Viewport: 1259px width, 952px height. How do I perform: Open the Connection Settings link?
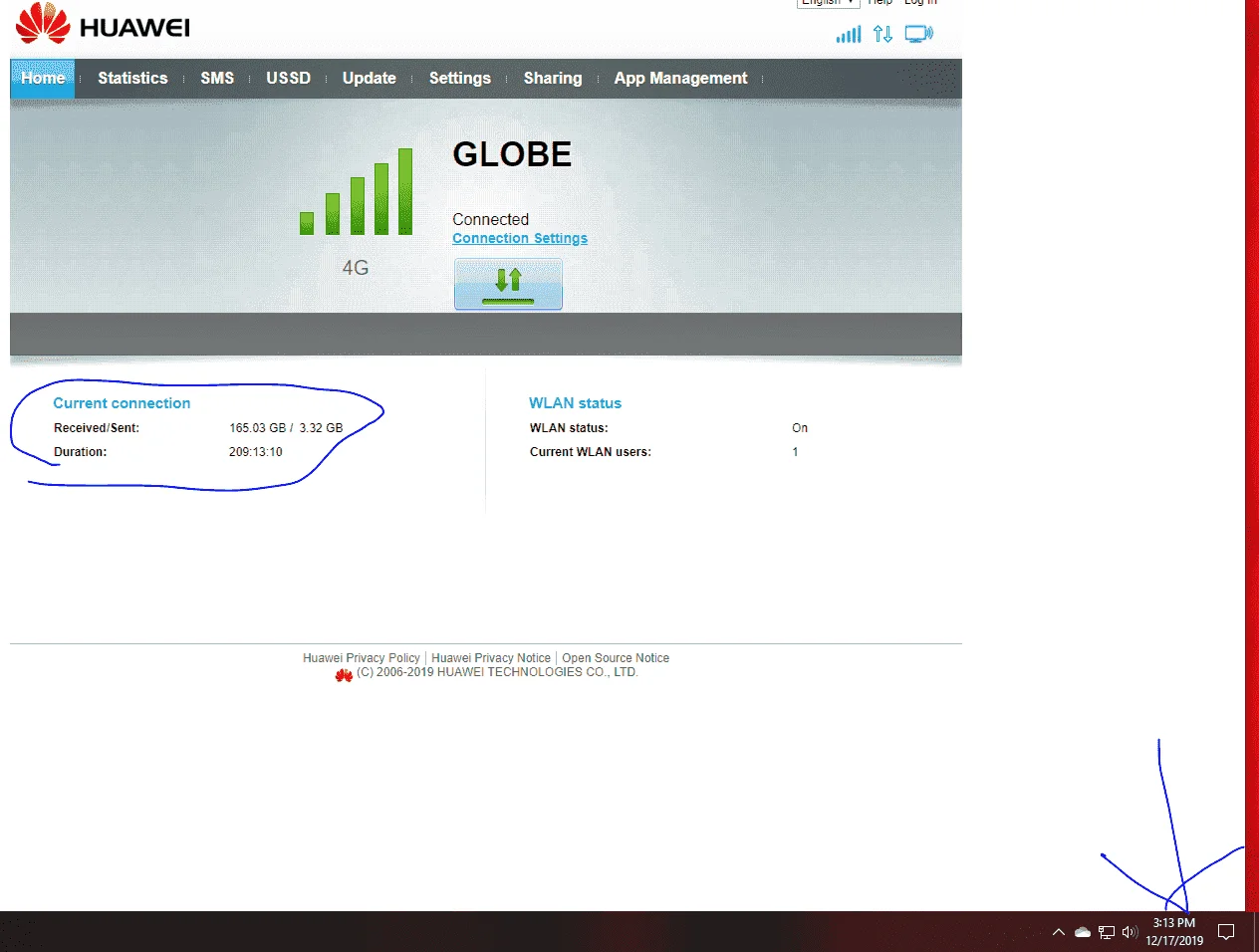520,238
